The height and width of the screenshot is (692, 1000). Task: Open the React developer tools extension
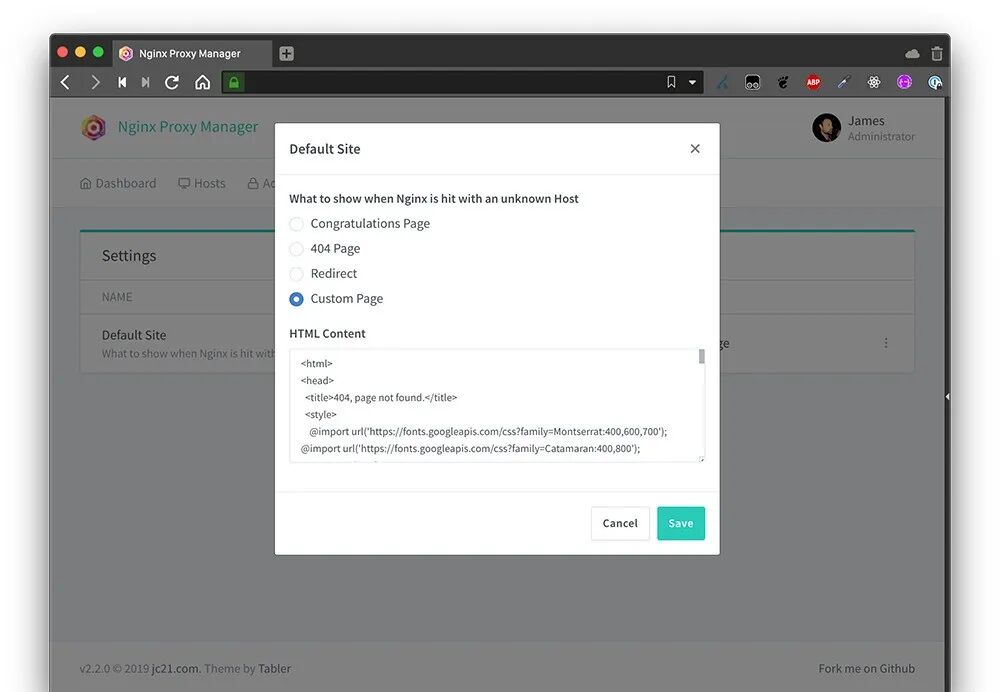point(874,82)
